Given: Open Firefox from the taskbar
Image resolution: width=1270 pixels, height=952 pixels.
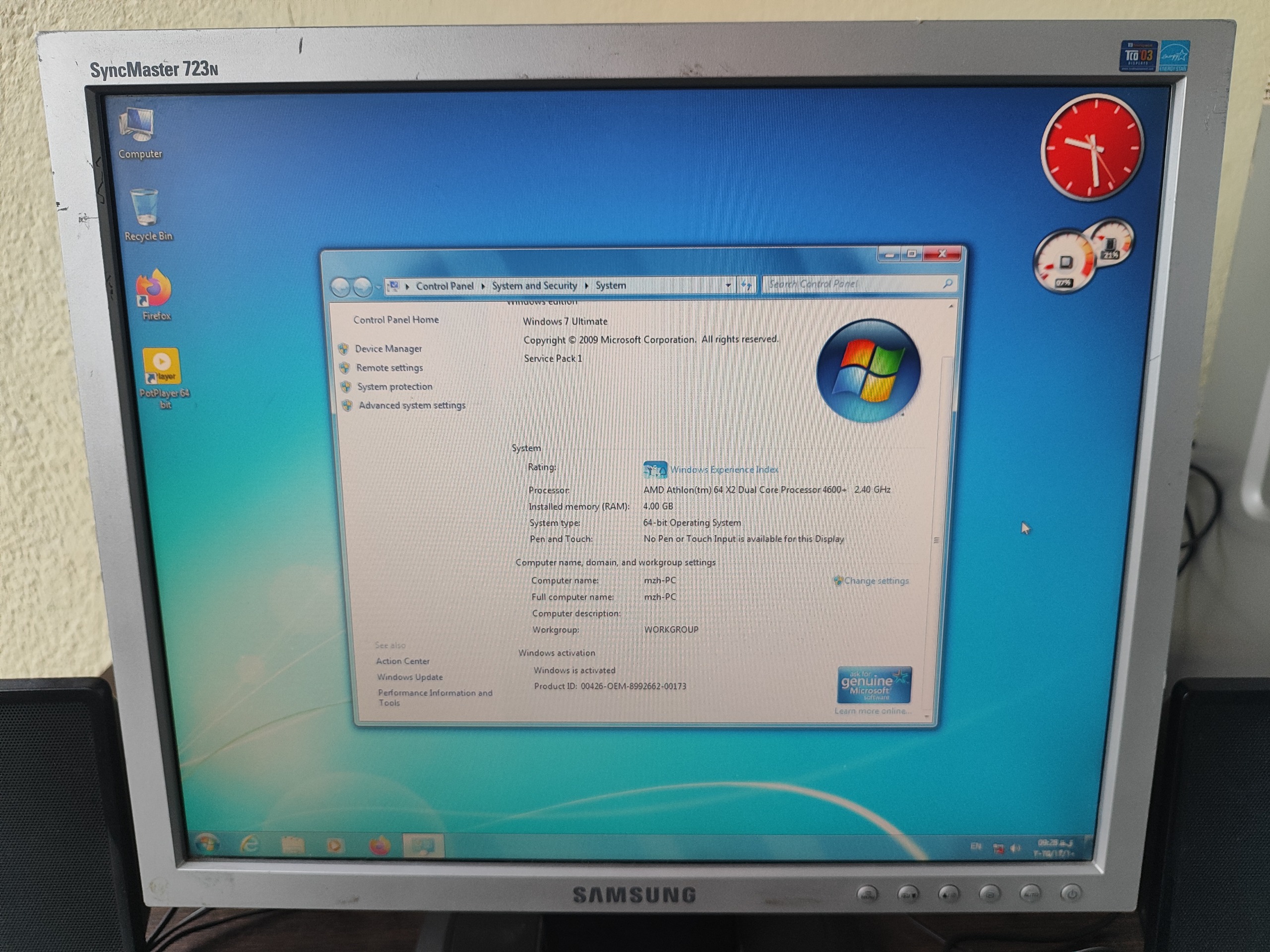Looking at the screenshot, I should point(379,846).
